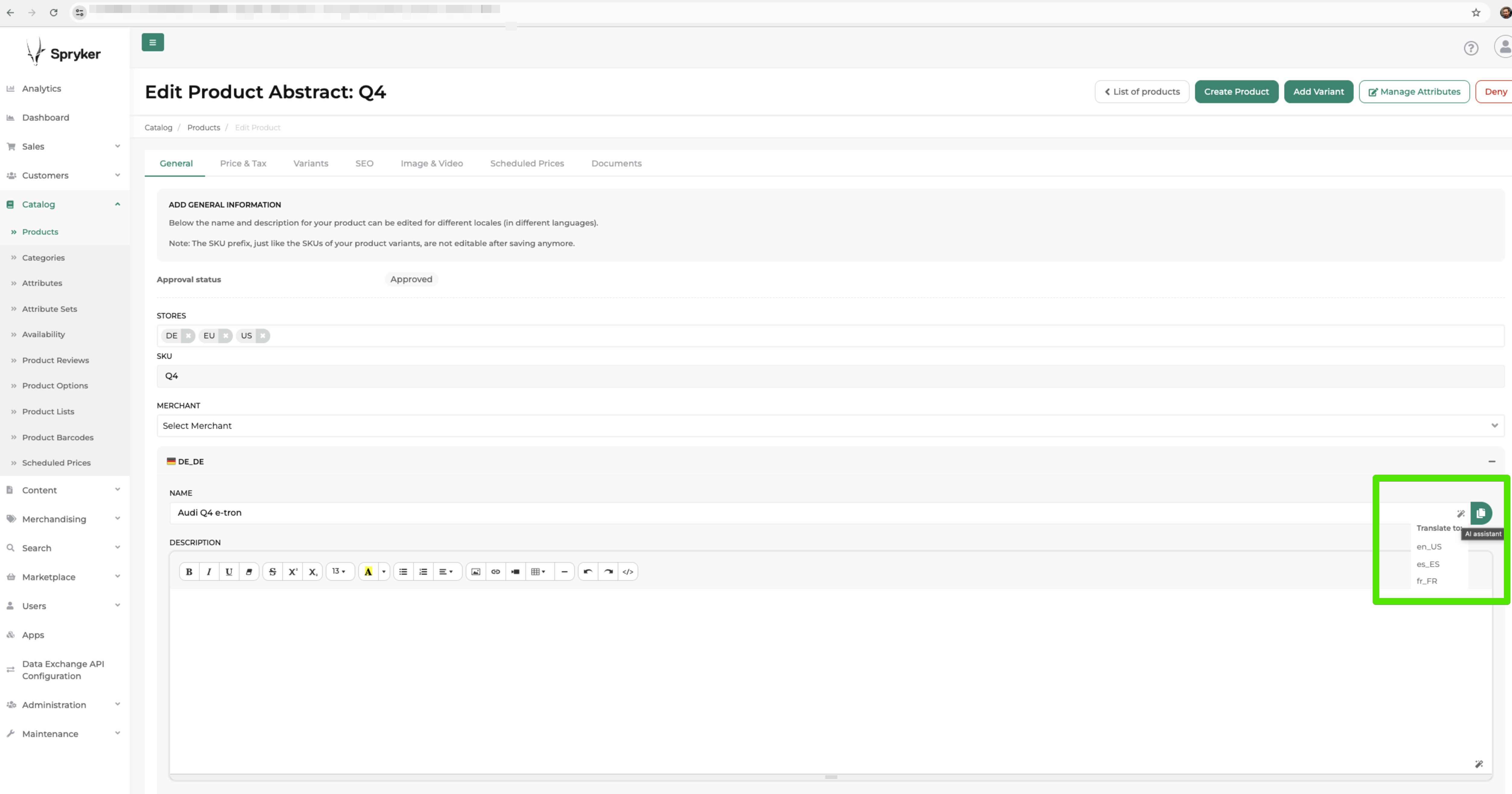Open Categories in the Catalog sidebar
The height and width of the screenshot is (794, 1512).
pos(43,258)
